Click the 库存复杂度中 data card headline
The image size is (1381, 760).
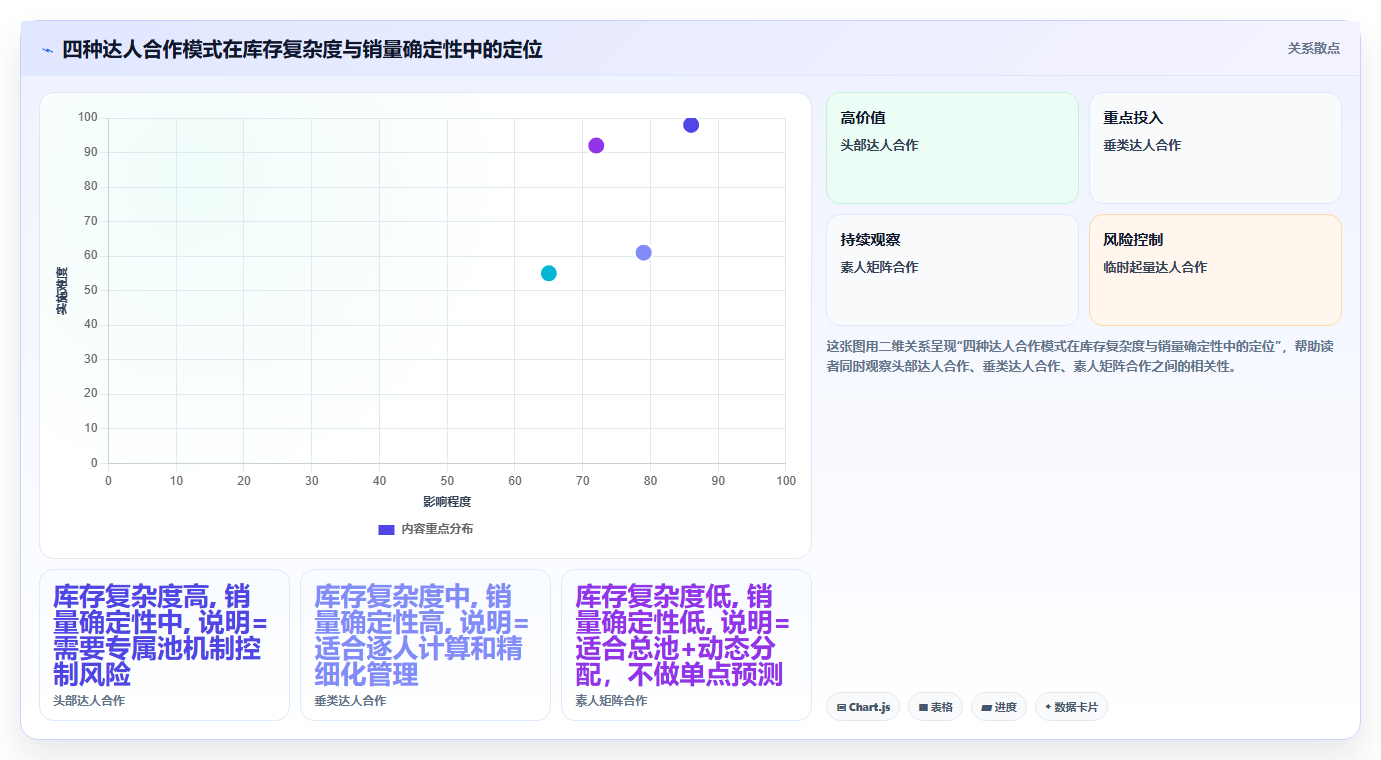point(421,635)
